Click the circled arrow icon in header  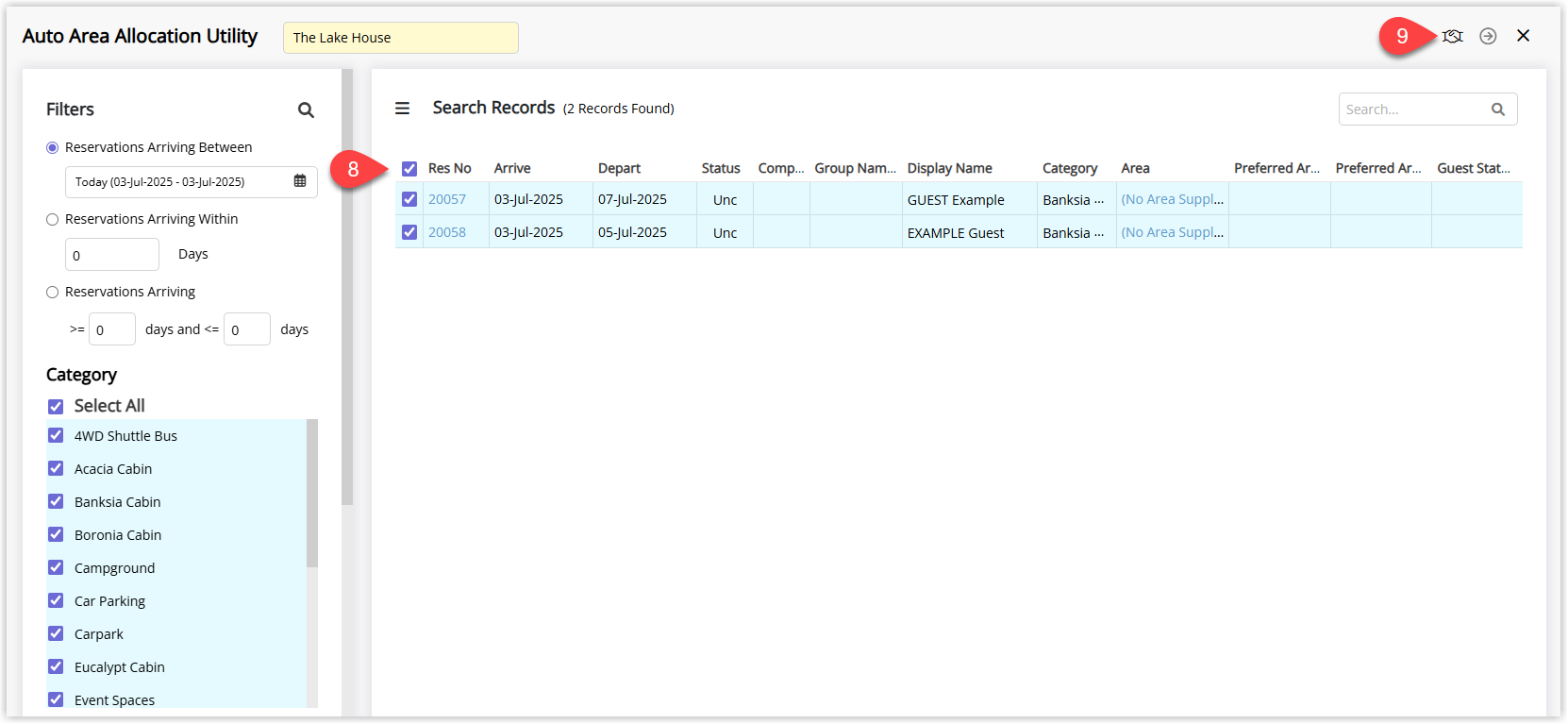coord(1488,36)
